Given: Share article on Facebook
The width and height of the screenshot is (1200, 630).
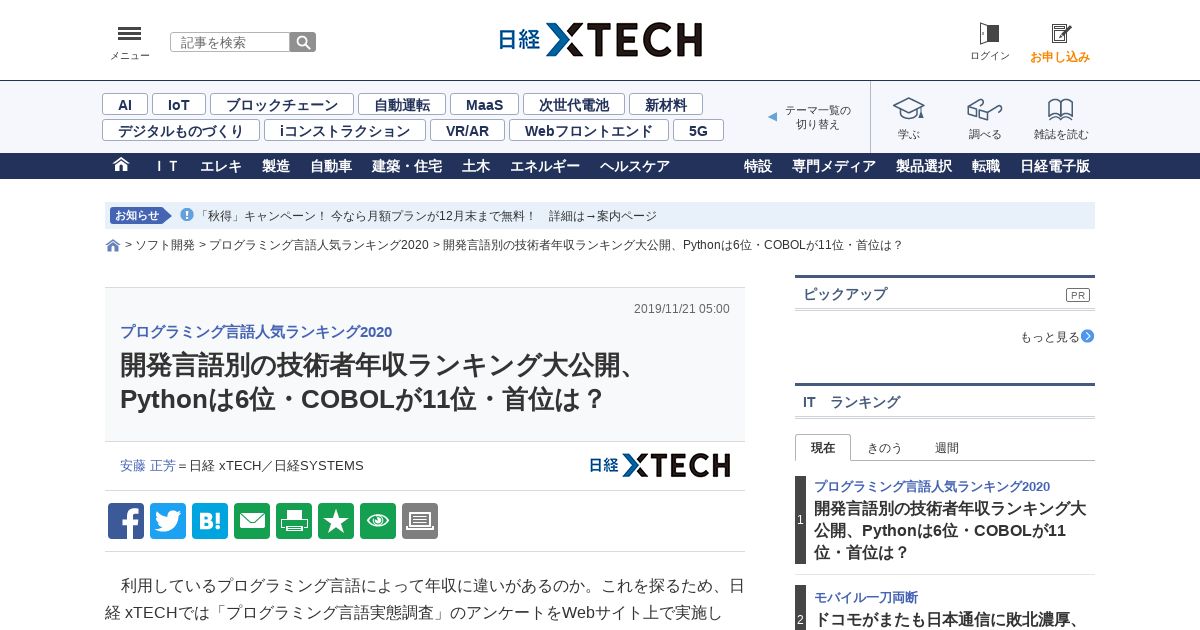Looking at the screenshot, I should click(x=126, y=521).
